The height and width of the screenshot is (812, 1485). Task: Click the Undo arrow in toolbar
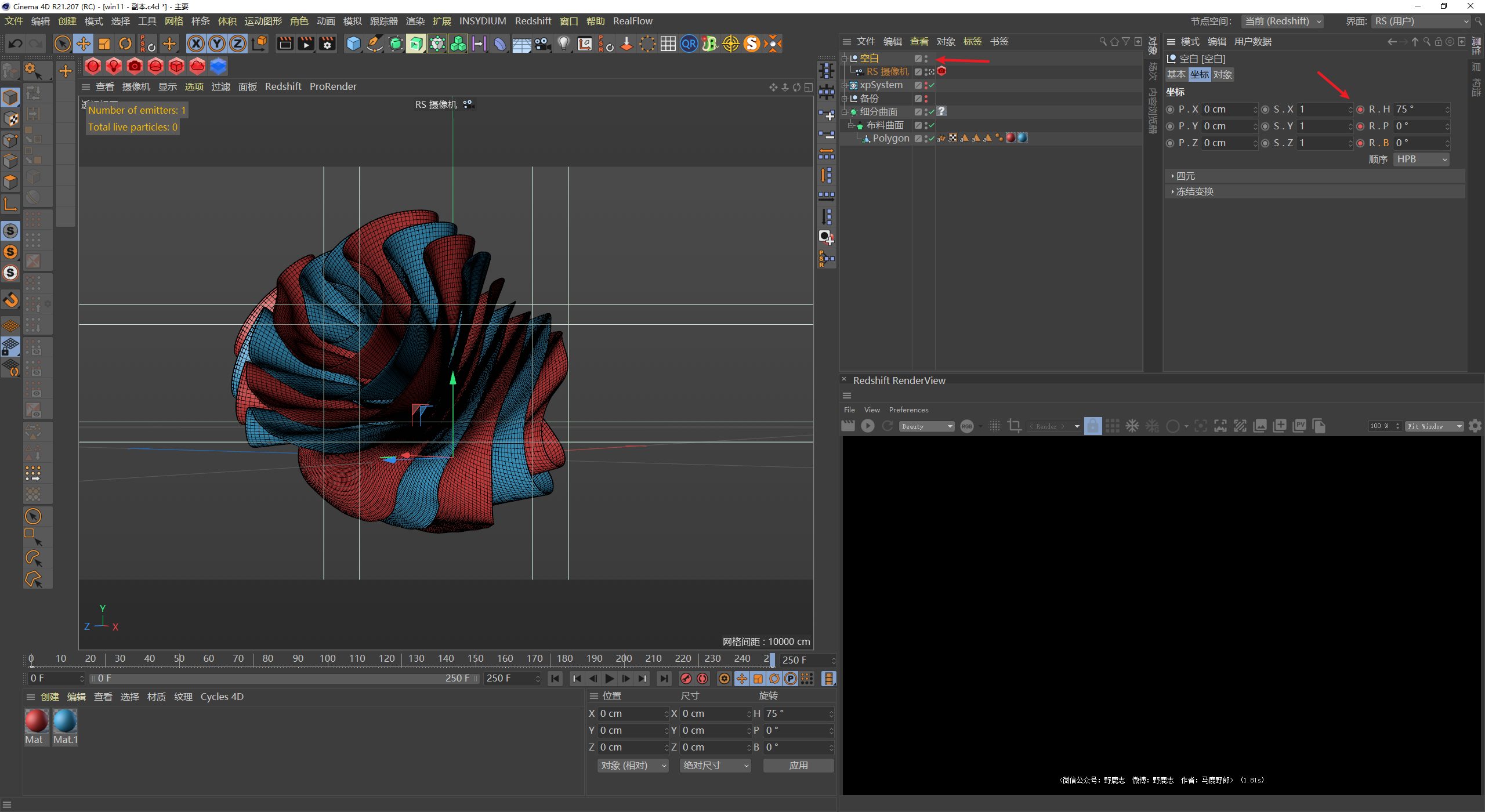point(16,44)
